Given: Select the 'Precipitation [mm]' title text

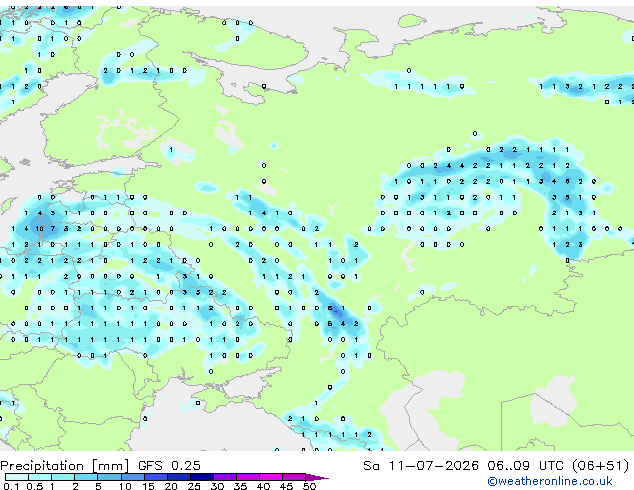Looking at the screenshot, I should click(65, 466).
